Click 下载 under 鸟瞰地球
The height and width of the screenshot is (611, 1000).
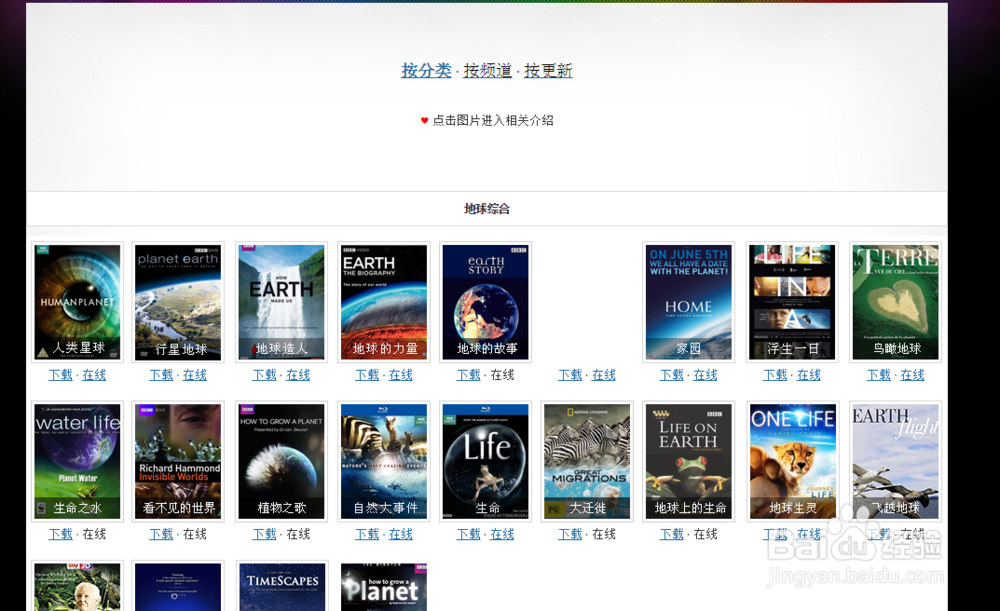tap(879, 375)
